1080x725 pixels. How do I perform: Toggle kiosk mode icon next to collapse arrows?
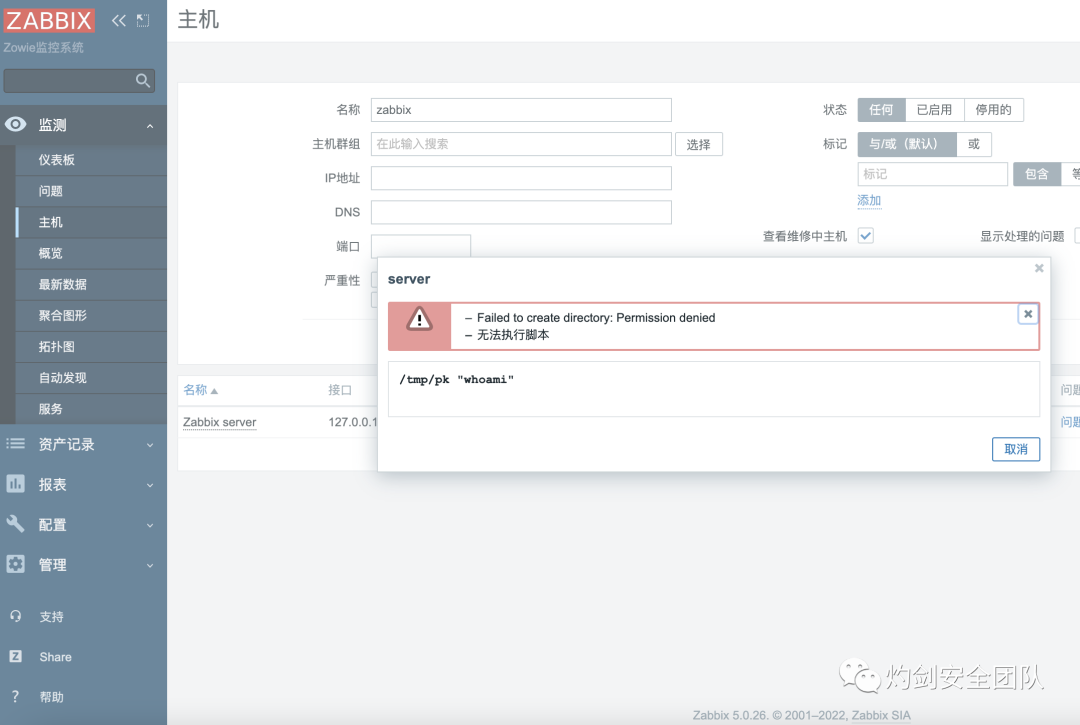pyautogui.click(x=143, y=21)
